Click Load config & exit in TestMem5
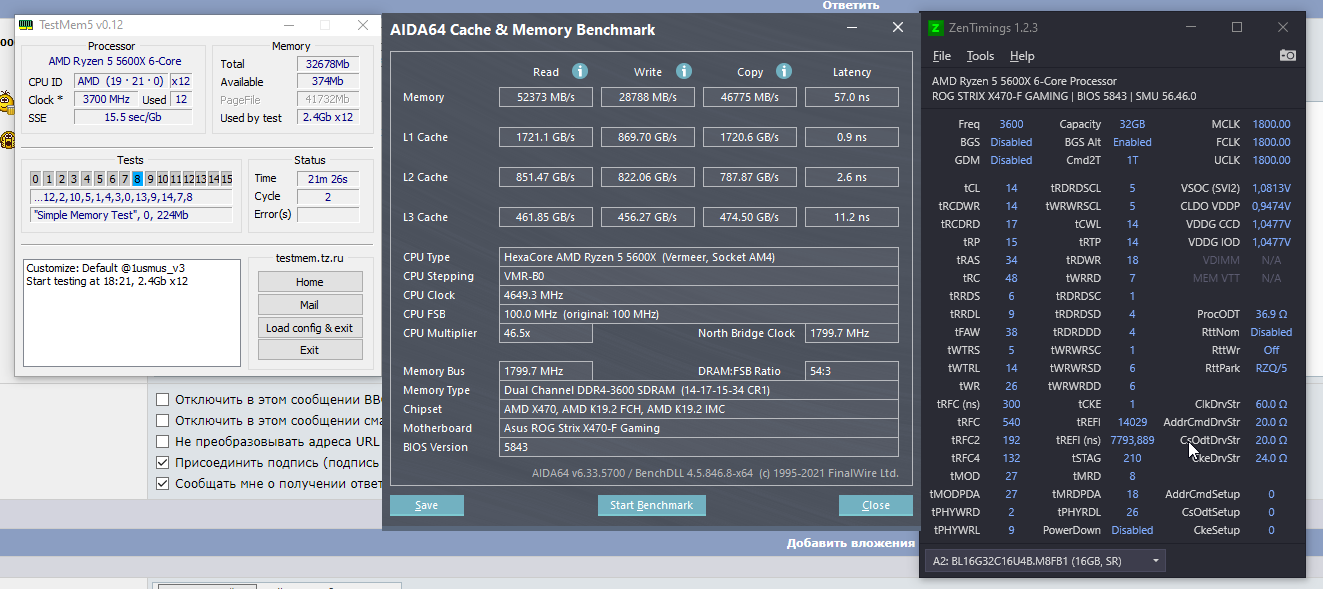Screen dimensions: 1323x589 click(x=309, y=327)
